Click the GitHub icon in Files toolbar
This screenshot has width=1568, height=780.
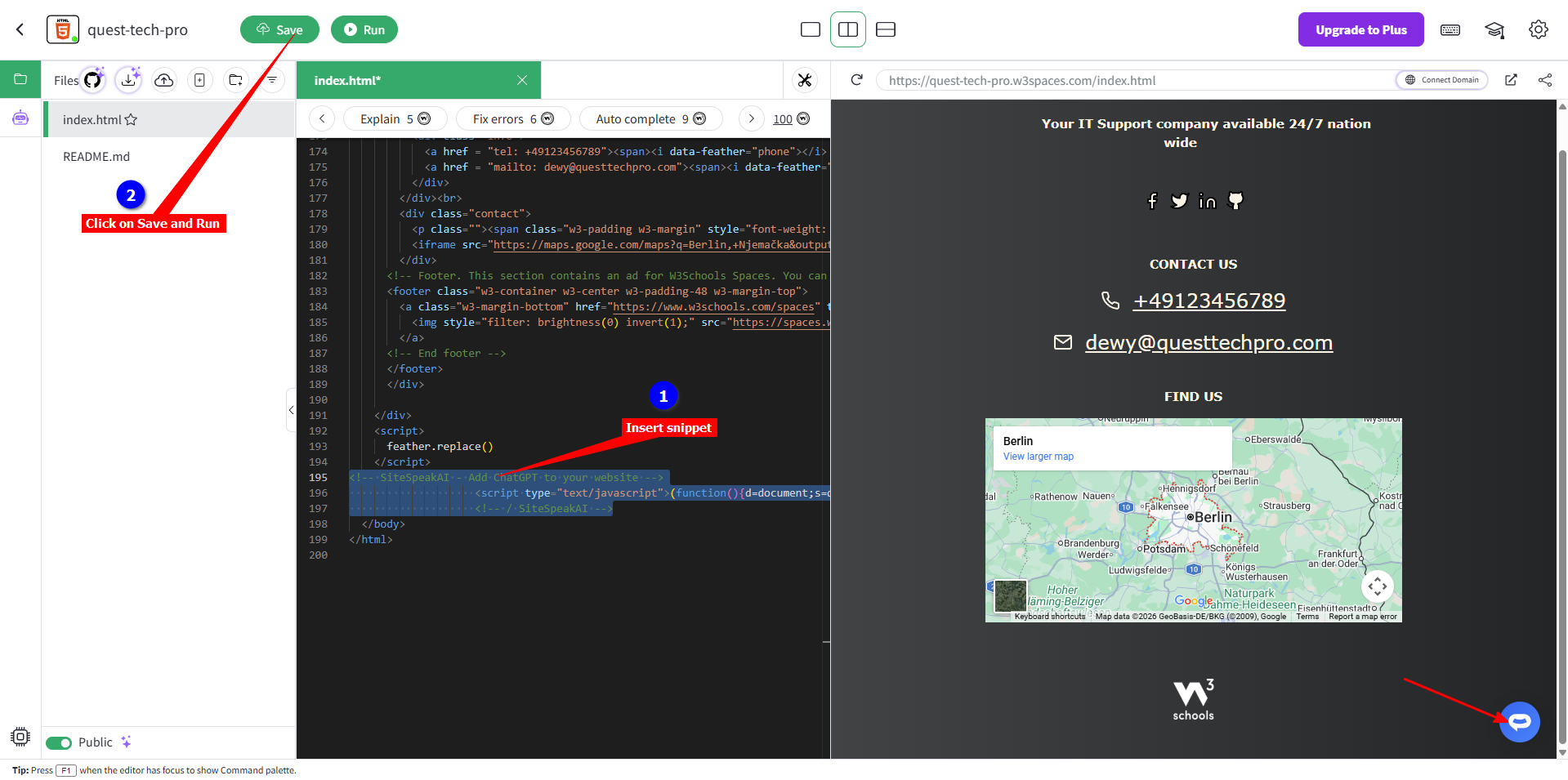[93, 79]
